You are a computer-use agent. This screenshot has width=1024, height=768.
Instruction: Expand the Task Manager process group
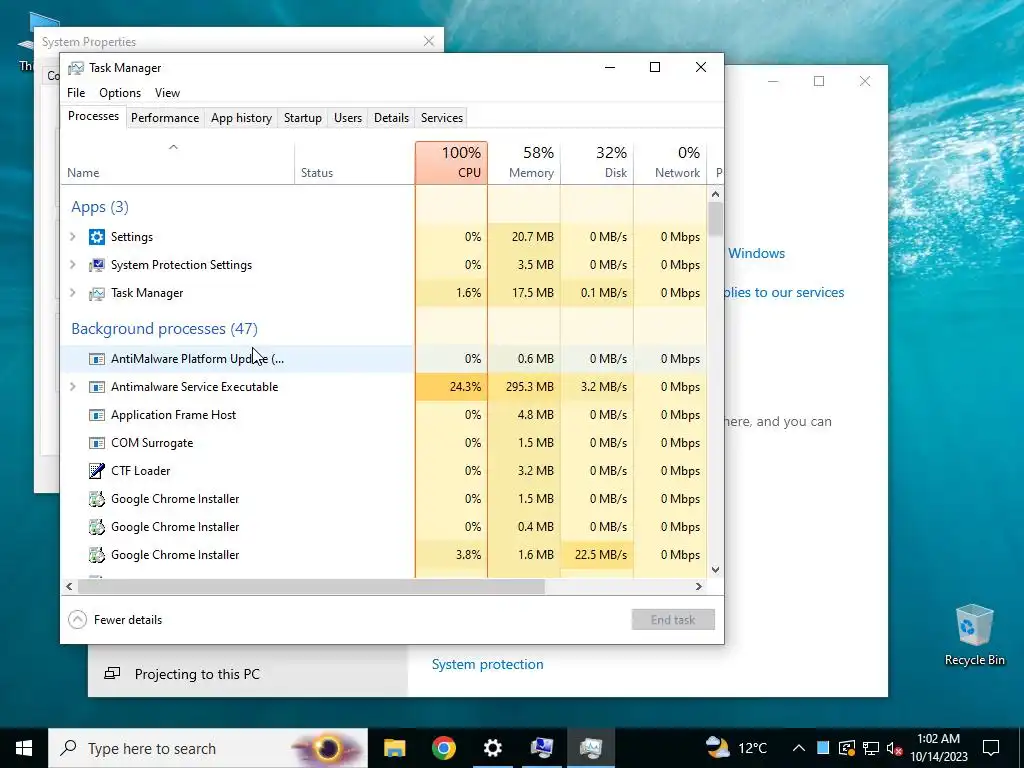[x=72, y=293]
